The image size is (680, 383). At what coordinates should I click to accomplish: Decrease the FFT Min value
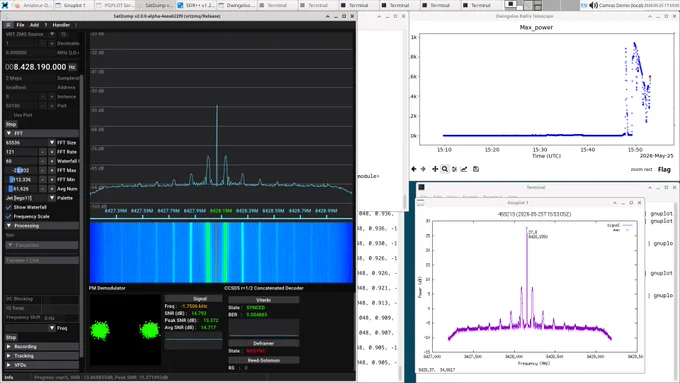tap(42, 180)
